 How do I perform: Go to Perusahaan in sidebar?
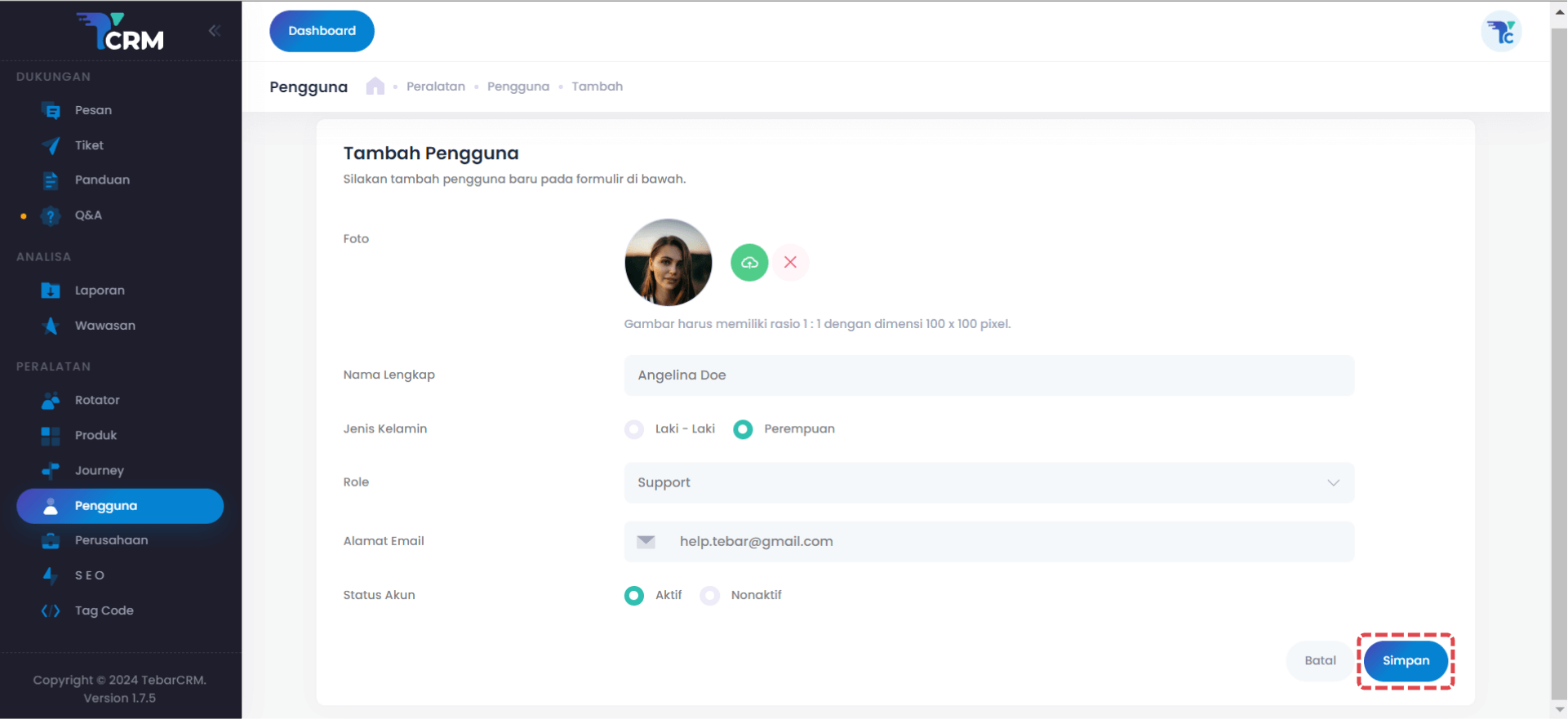tap(111, 540)
